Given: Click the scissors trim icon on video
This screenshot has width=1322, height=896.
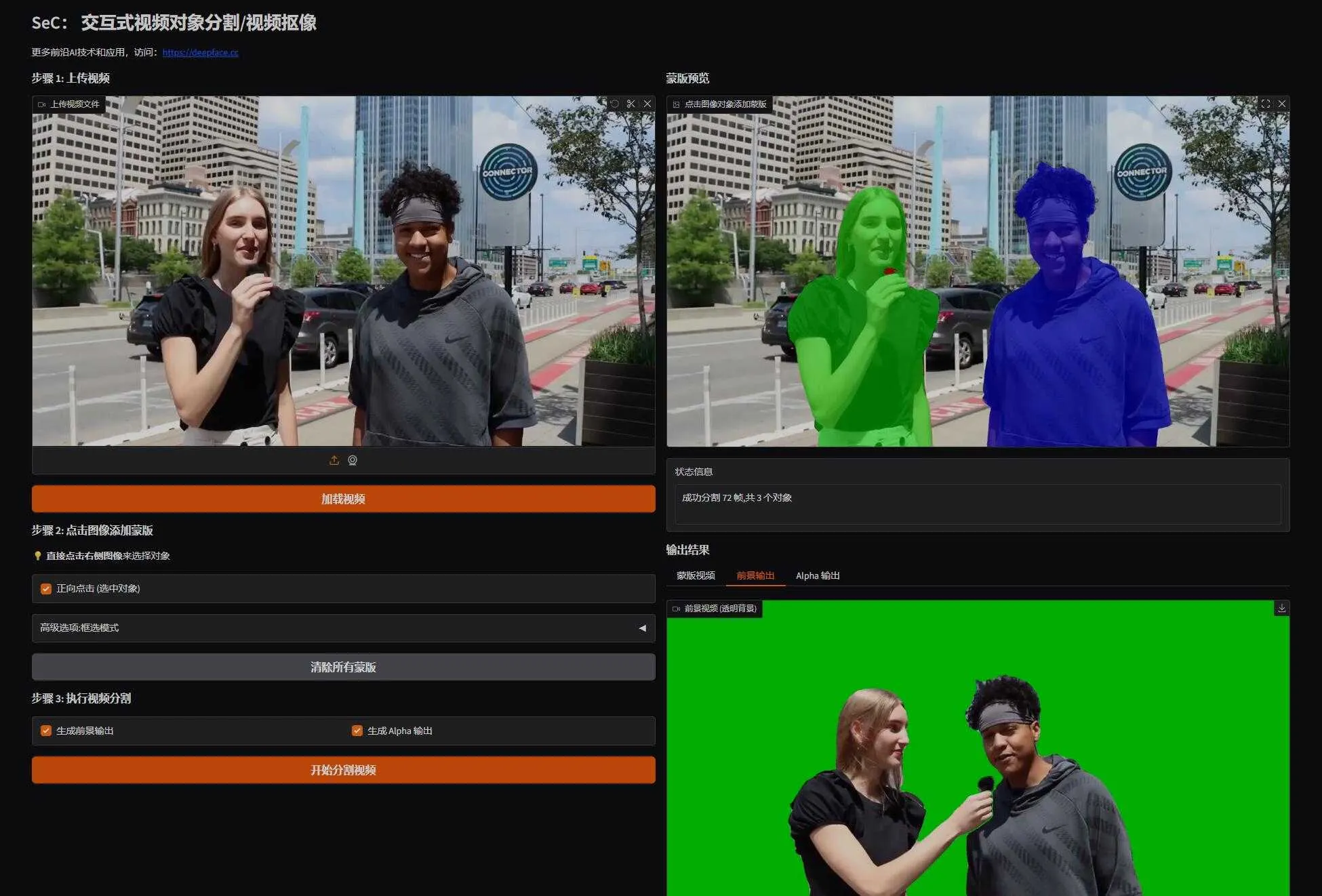Looking at the screenshot, I should 631,104.
